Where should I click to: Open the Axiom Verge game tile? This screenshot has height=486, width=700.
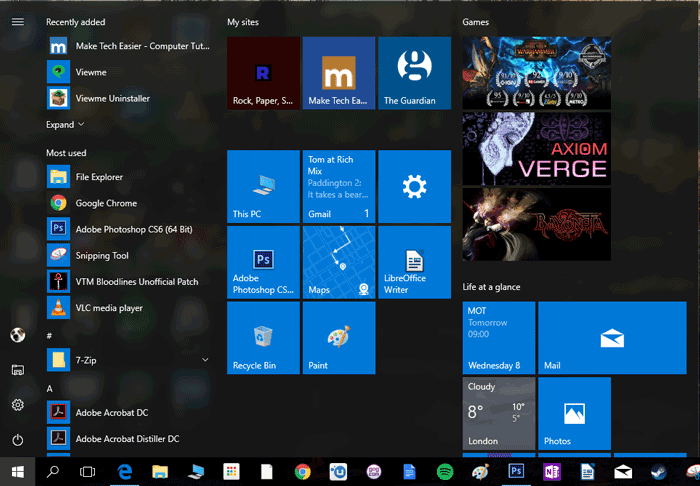pyautogui.click(x=537, y=149)
